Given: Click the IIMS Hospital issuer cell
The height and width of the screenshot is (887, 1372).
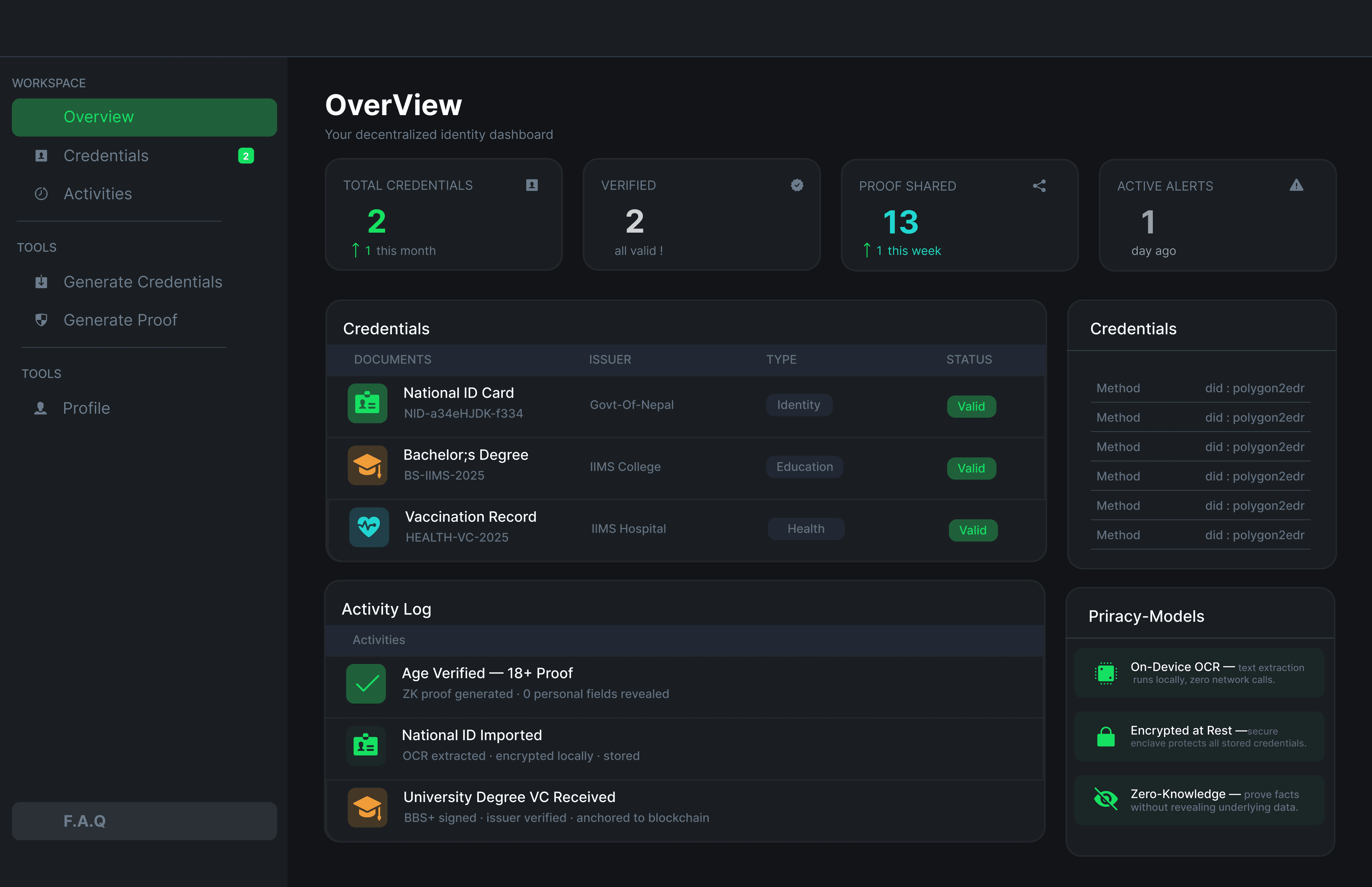Looking at the screenshot, I should (x=629, y=529).
